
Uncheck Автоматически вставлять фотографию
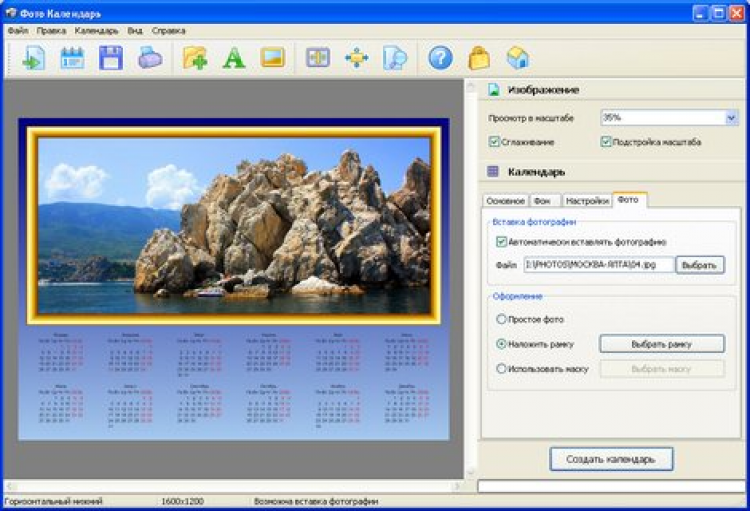[502, 241]
